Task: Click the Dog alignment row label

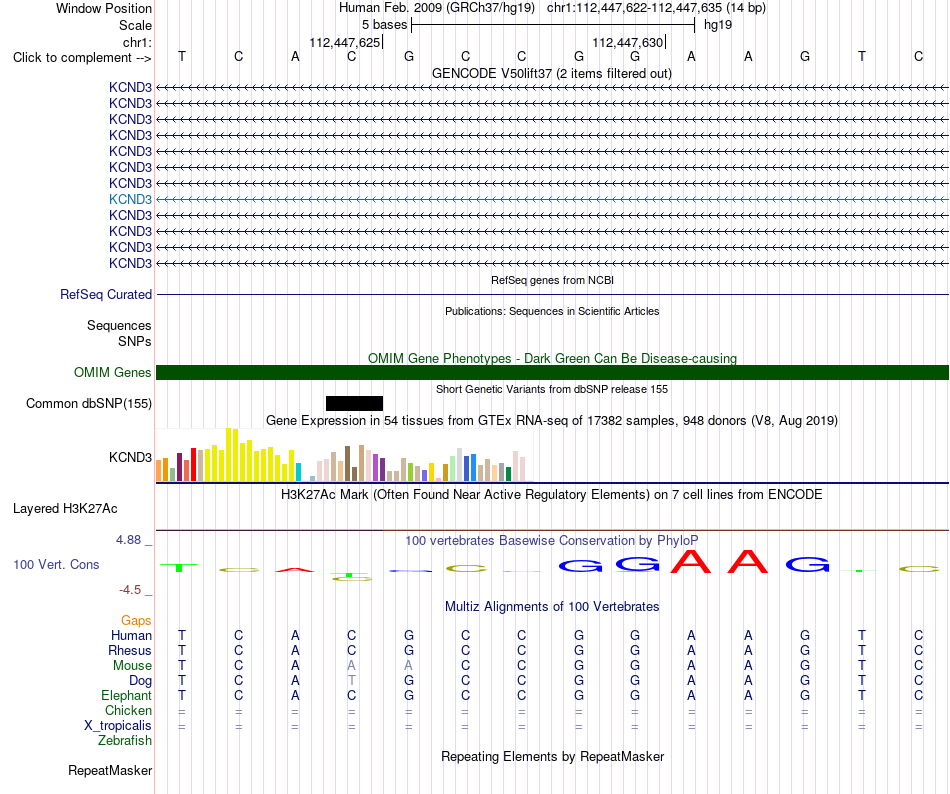Action: [x=141, y=681]
